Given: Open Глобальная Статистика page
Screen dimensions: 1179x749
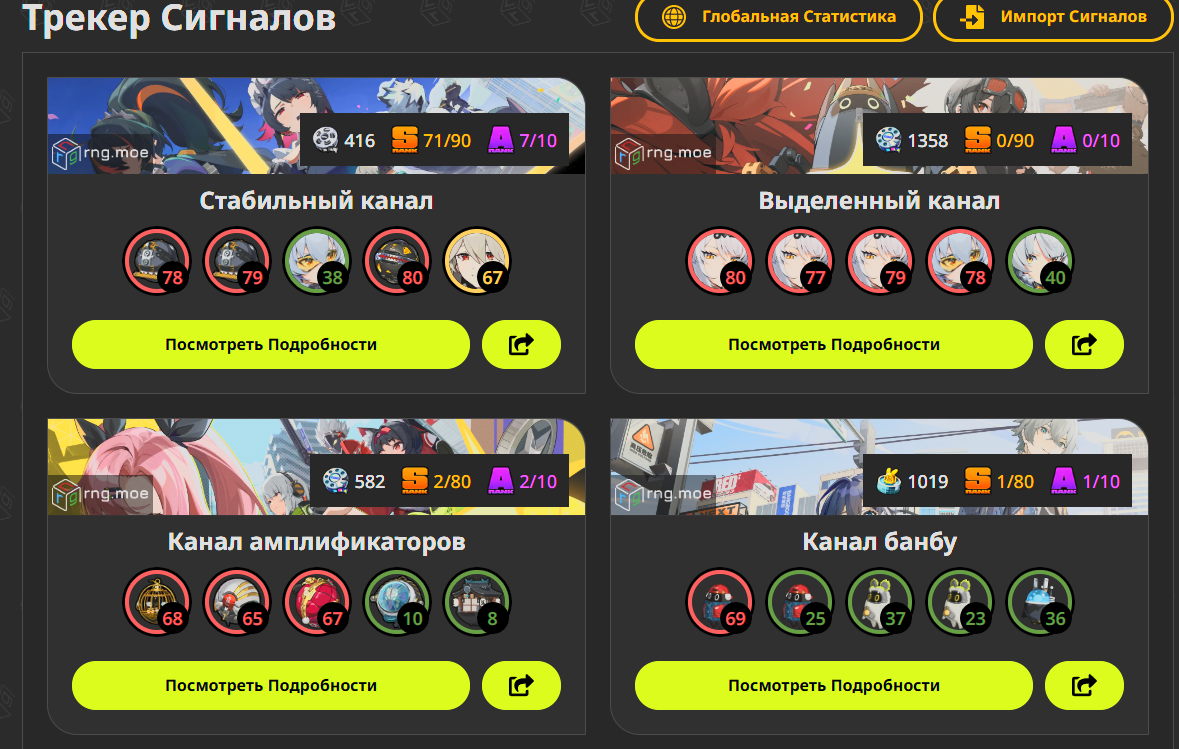Looking at the screenshot, I should click(x=778, y=17).
